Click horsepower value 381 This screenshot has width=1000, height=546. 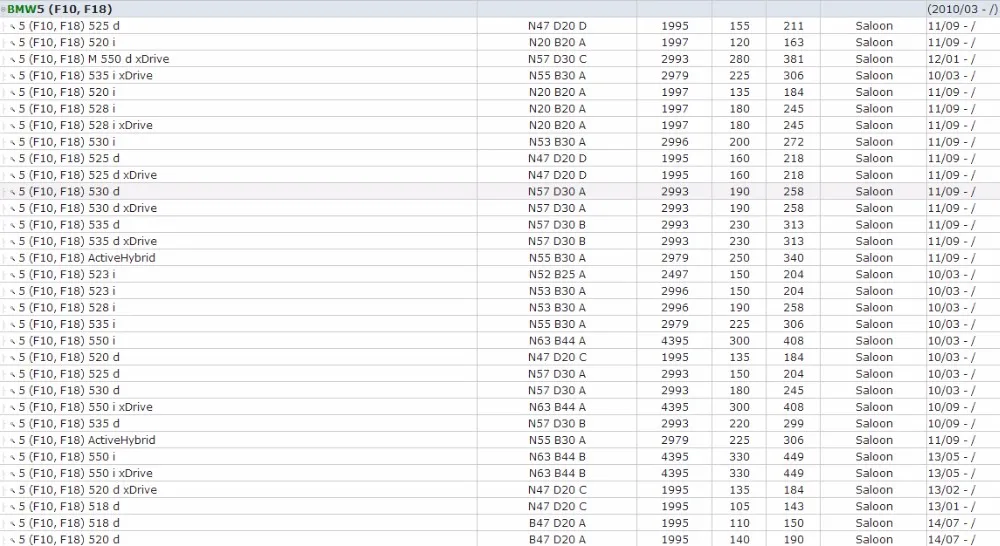click(x=794, y=59)
